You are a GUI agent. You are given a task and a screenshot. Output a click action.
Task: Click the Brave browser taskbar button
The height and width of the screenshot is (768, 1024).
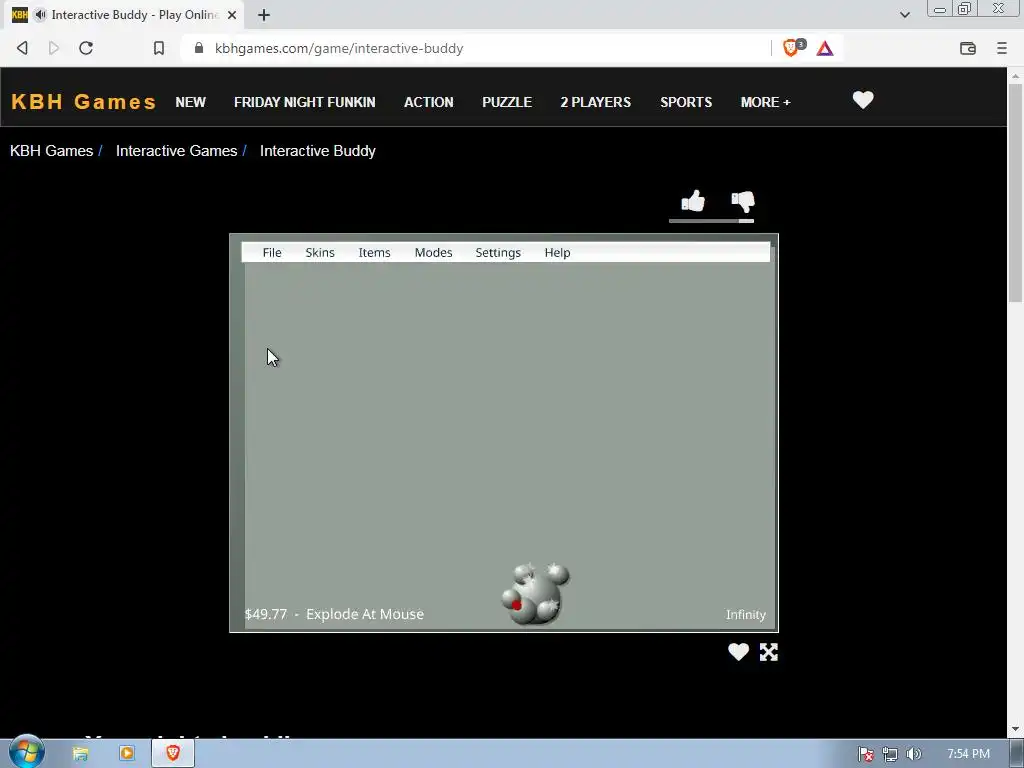[173, 754]
